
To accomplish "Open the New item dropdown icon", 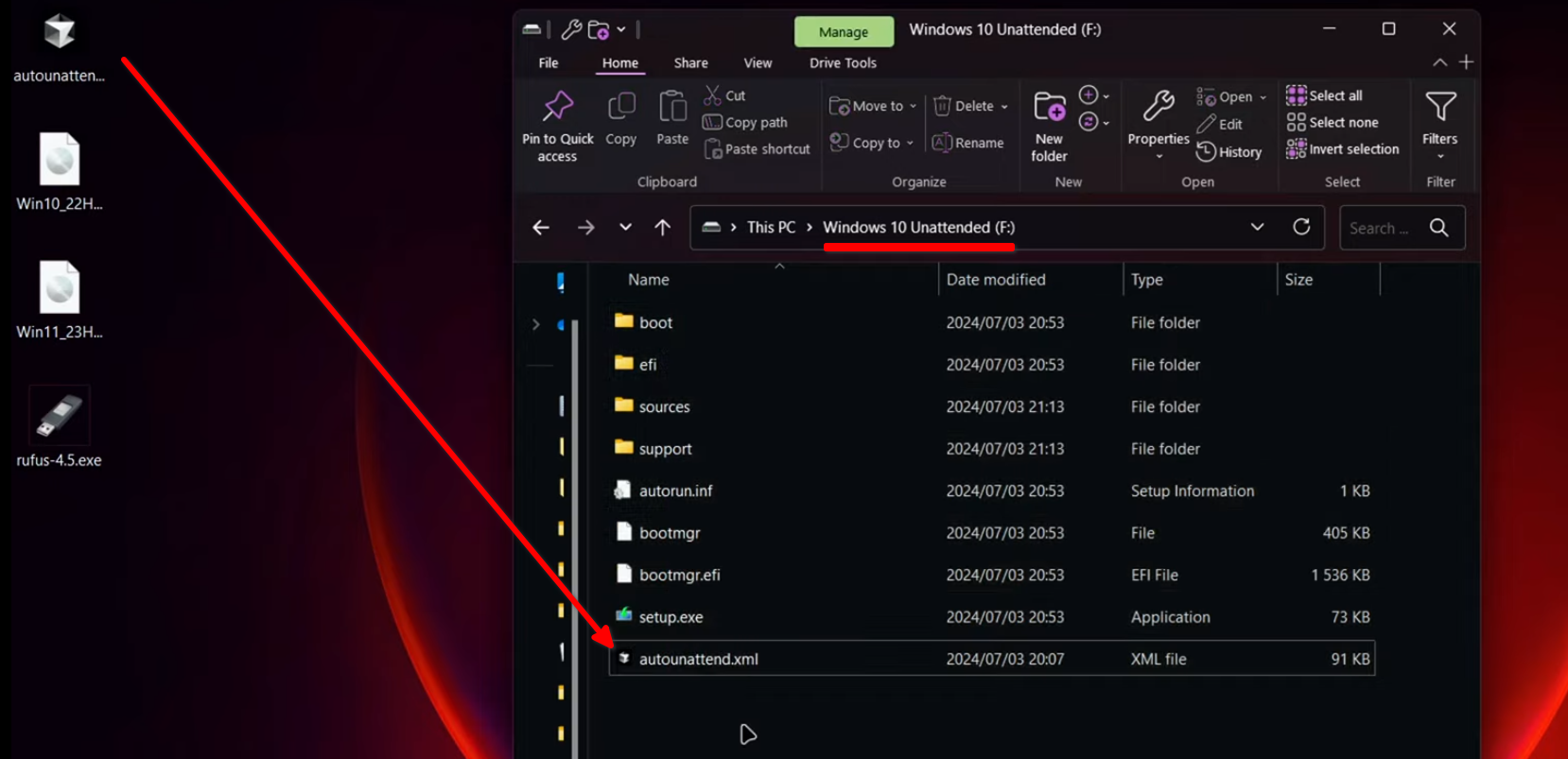I will tap(1094, 95).
